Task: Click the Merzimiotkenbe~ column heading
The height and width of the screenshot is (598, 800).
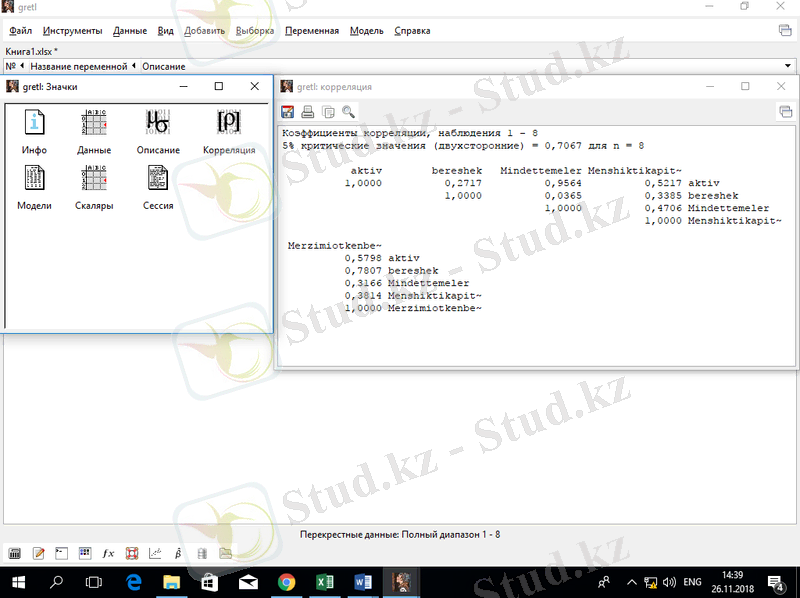Action: (x=335, y=245)
